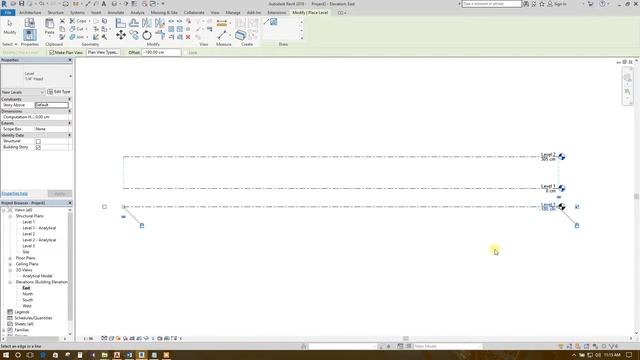Screen dimensions: 640x360
Task: Close the Project Browser panel
Action: (70, 203)
